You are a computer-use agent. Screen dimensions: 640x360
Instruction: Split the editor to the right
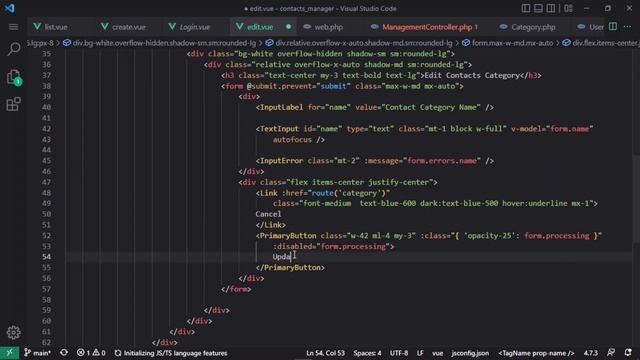point(613,27)
